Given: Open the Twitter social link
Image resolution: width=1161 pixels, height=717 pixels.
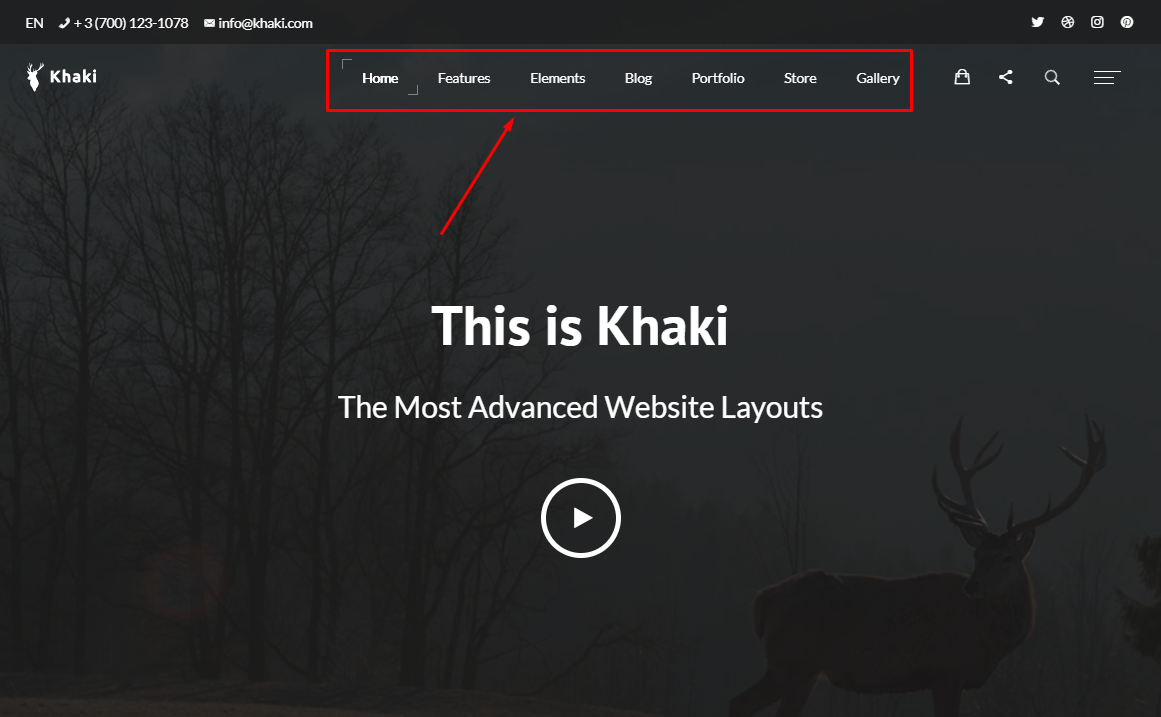Looking at the screenshot, I should point(1037,22).
